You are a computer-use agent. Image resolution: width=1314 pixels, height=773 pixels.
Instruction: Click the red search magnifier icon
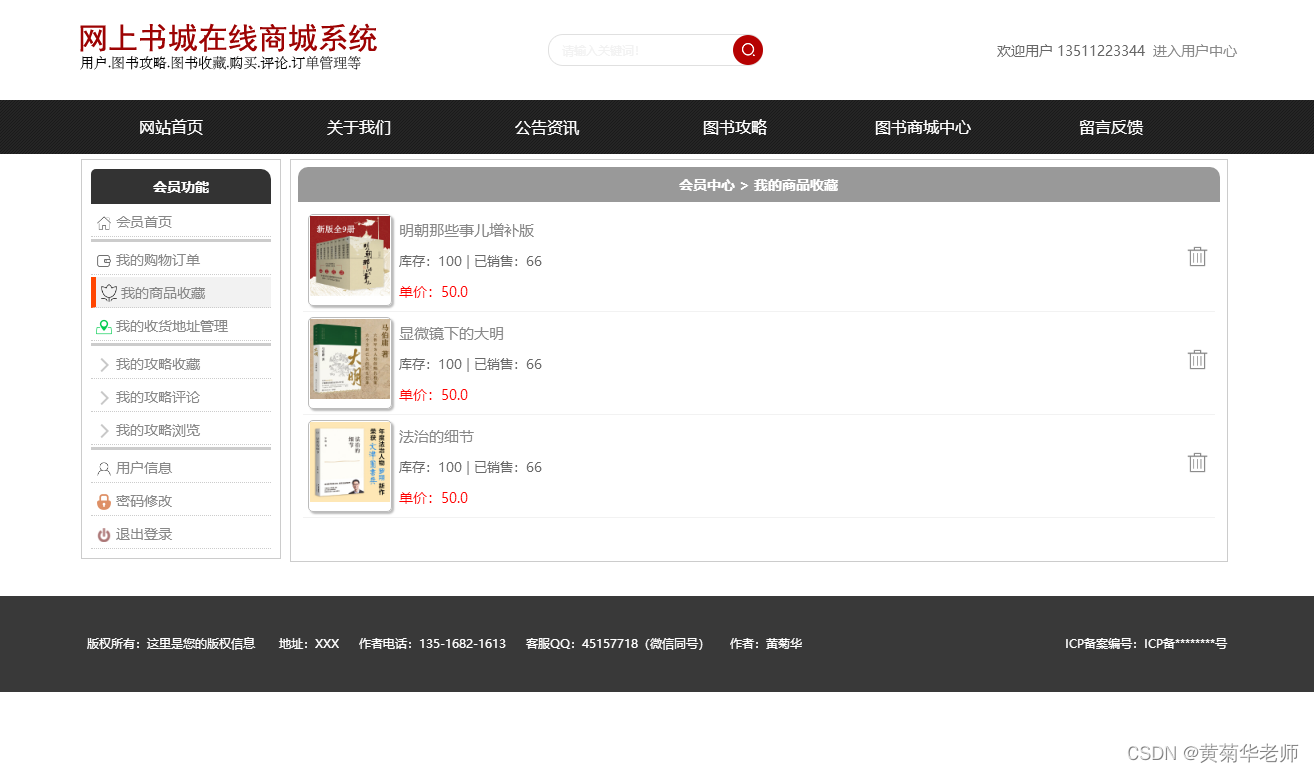(747, 50)
